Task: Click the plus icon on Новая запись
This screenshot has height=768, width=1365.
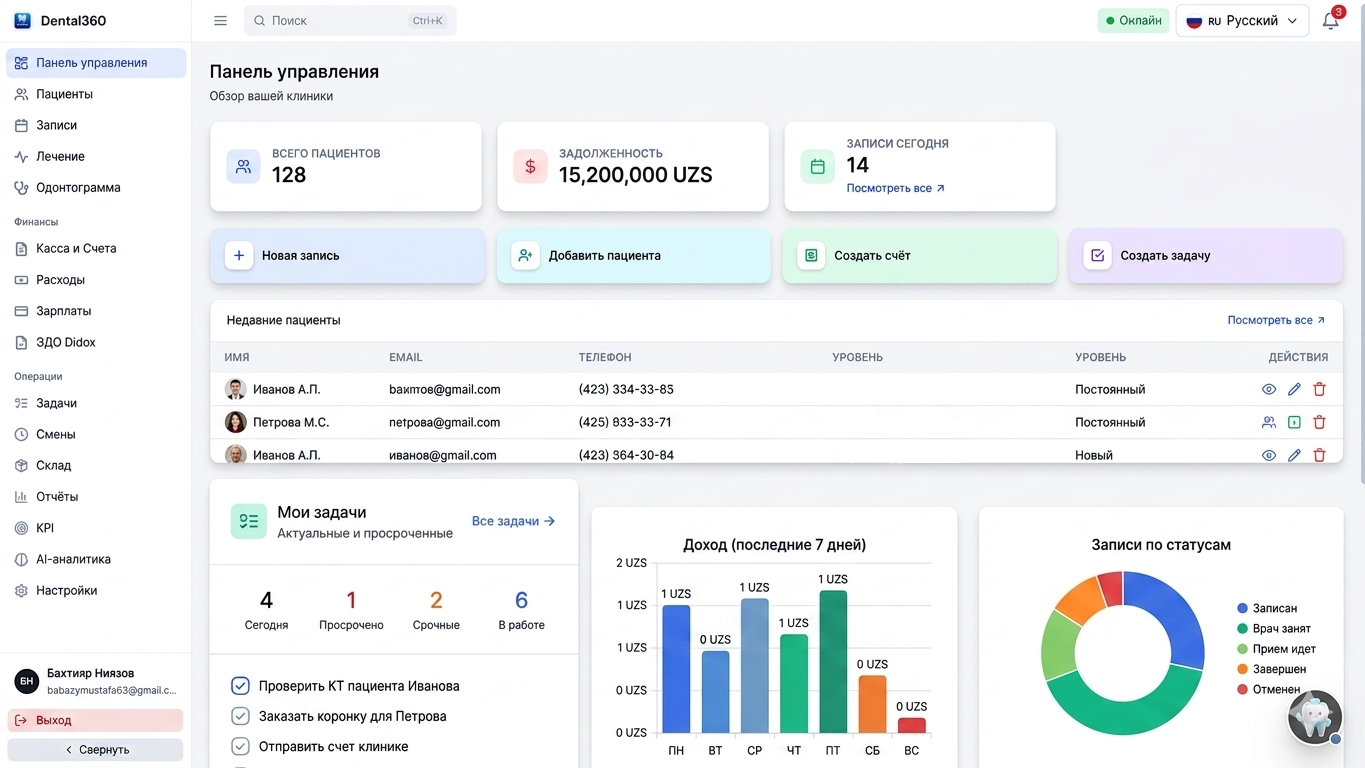Action: click(x=239, y=256)
